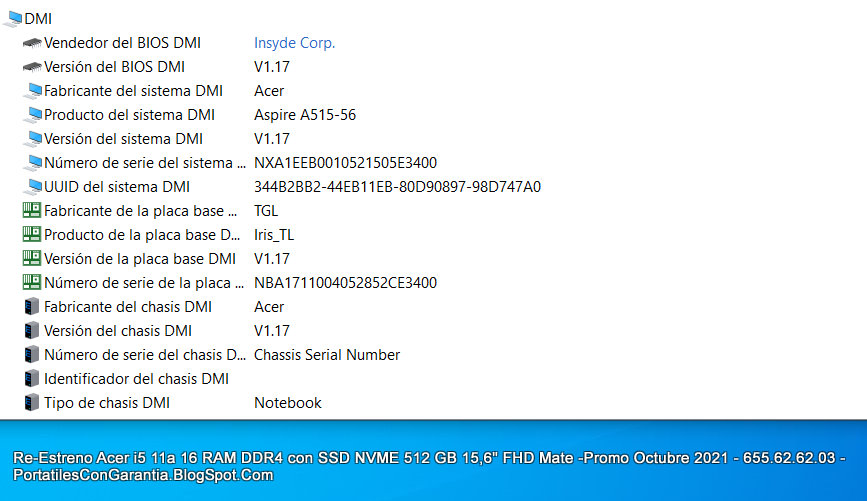Click chassis icon beside Tipo de chasis DMI
The height and width of the screenshot is (501, 867).
32,403
